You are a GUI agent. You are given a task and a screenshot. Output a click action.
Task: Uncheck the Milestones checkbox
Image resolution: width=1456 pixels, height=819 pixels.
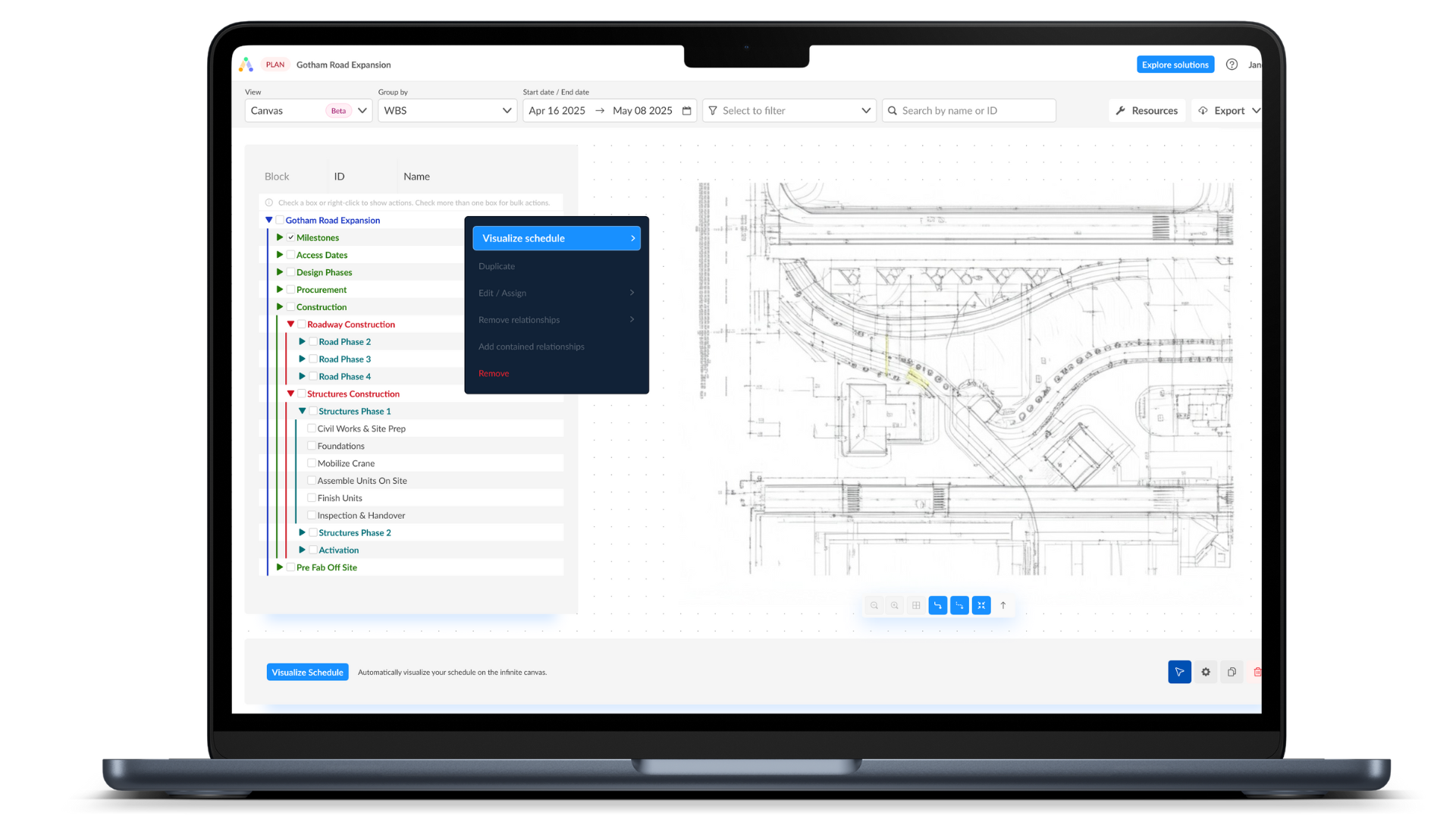pos(290,237)
